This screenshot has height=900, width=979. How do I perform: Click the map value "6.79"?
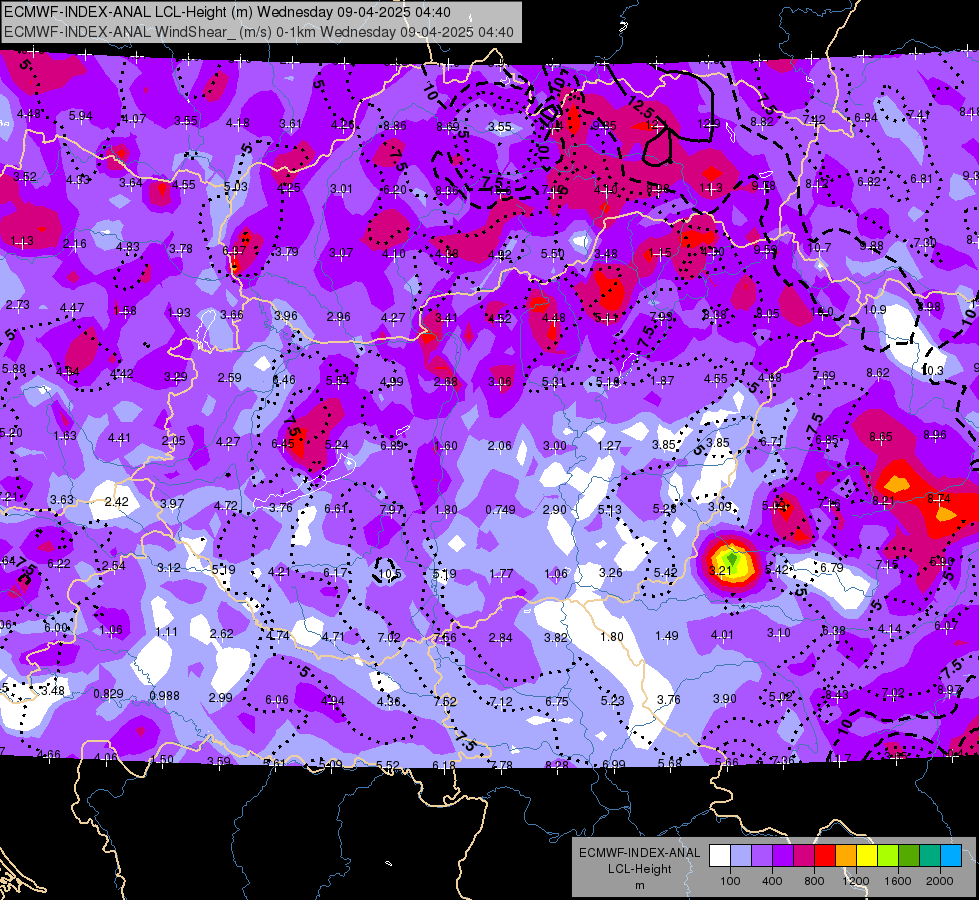click(832, 568)
